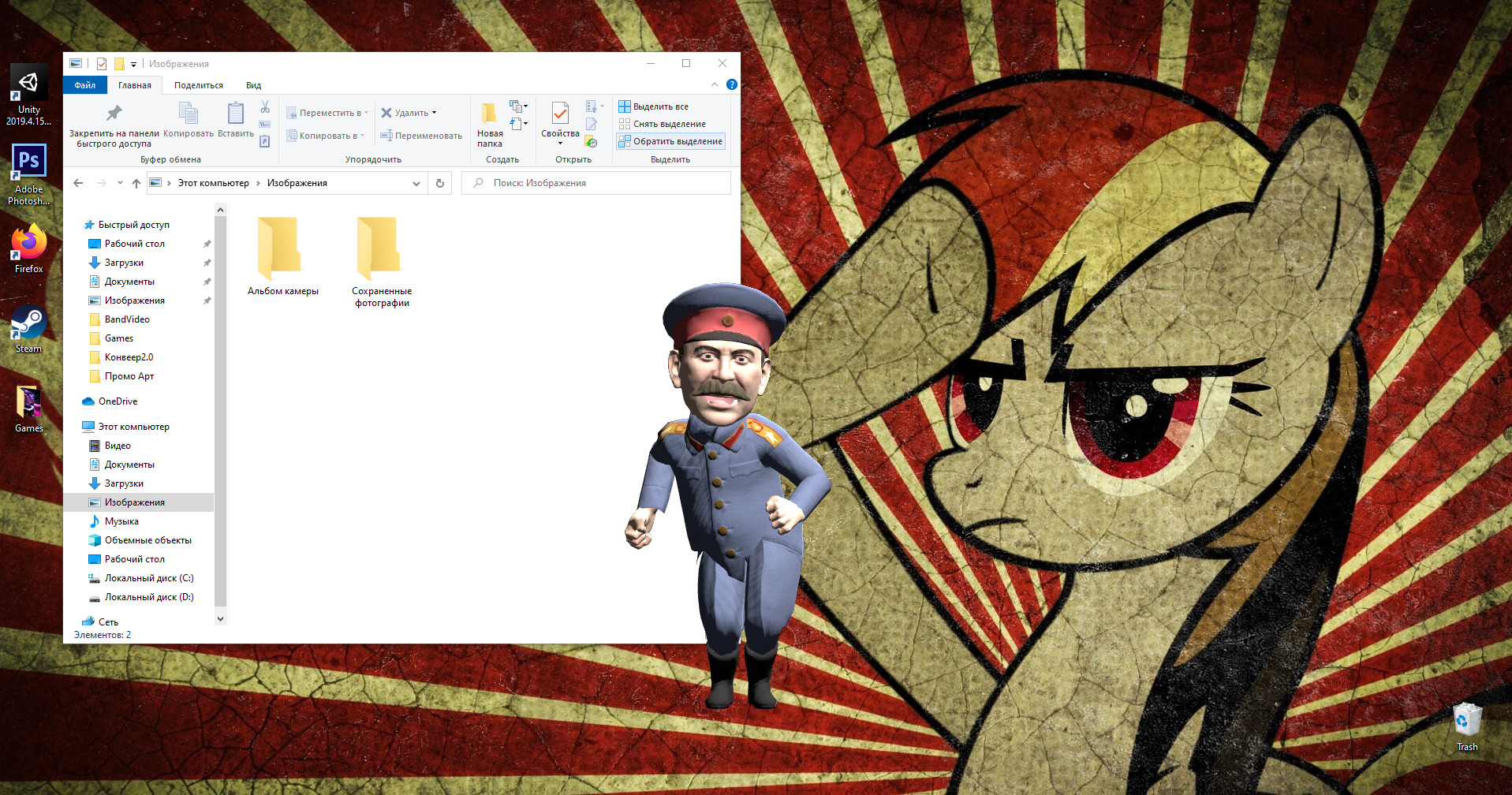Click the Переименовать (Rename) icon
Image resolution: width=1512 pixels, height=795 pixels.
click(x=388, y=135)
